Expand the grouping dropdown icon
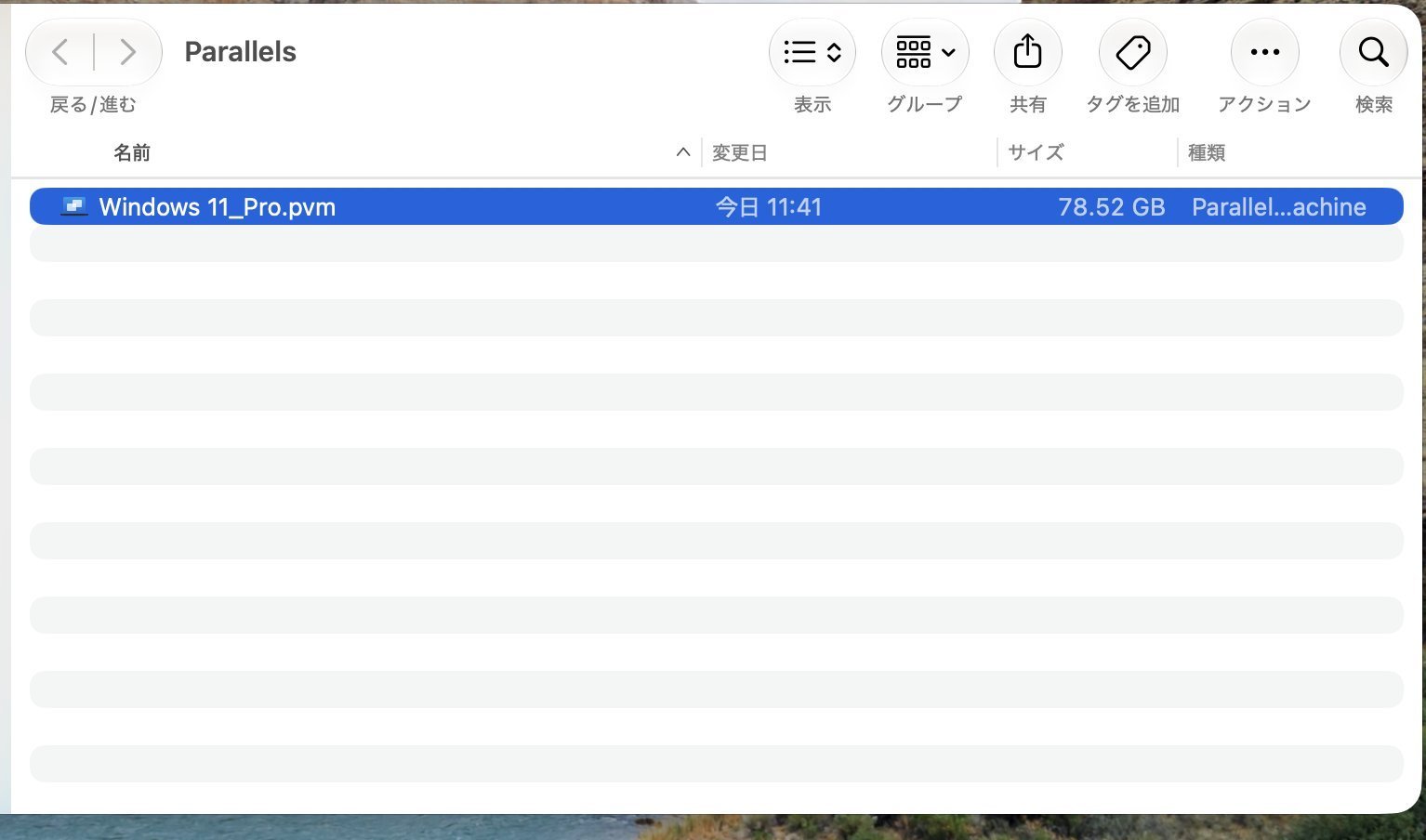 point(925,52)
